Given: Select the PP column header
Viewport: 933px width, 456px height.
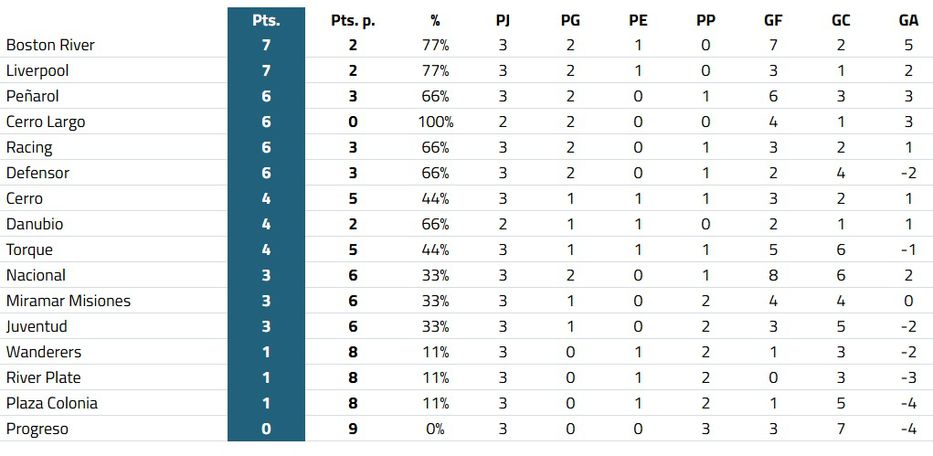Looking at the screenshot, I should click(706, 20).
